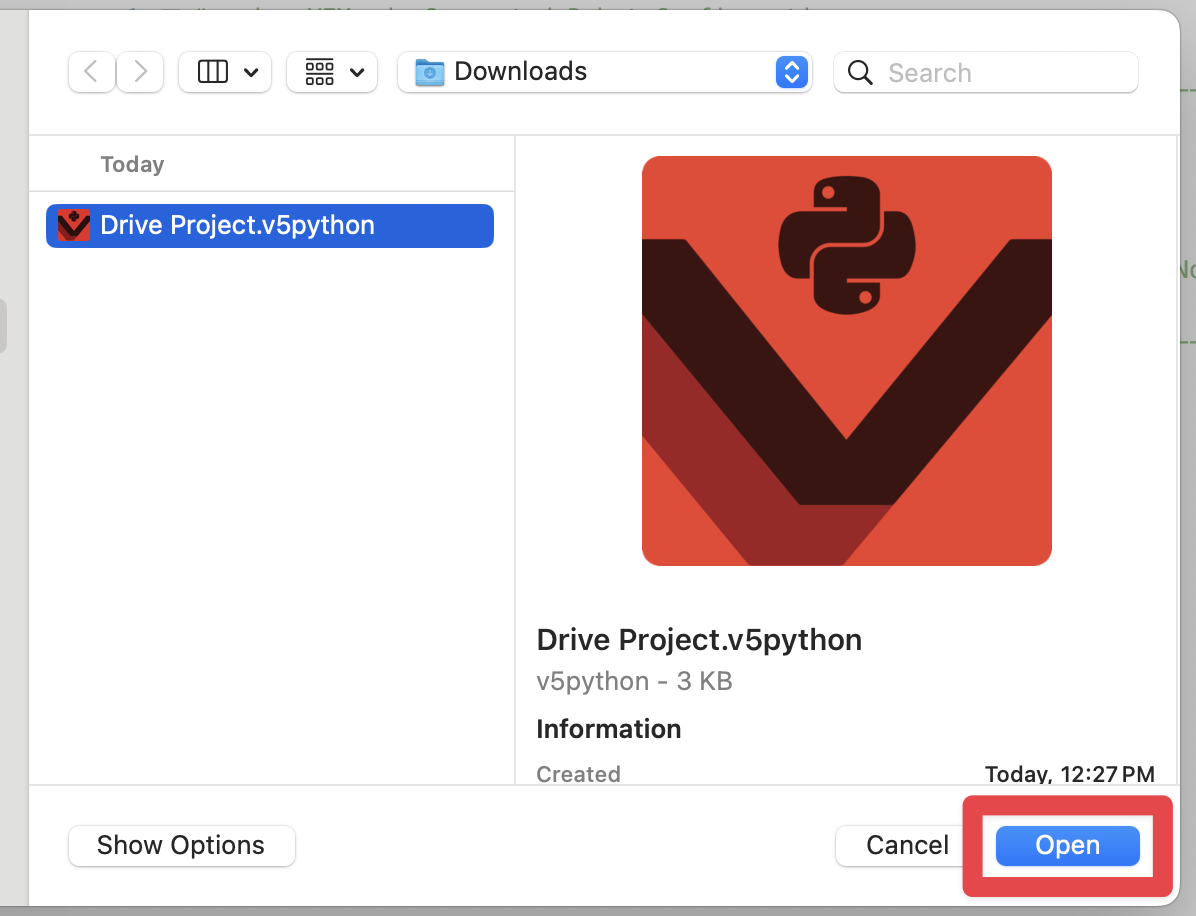
Task: Click the search magnifier icon
Action: click(860, 71)
